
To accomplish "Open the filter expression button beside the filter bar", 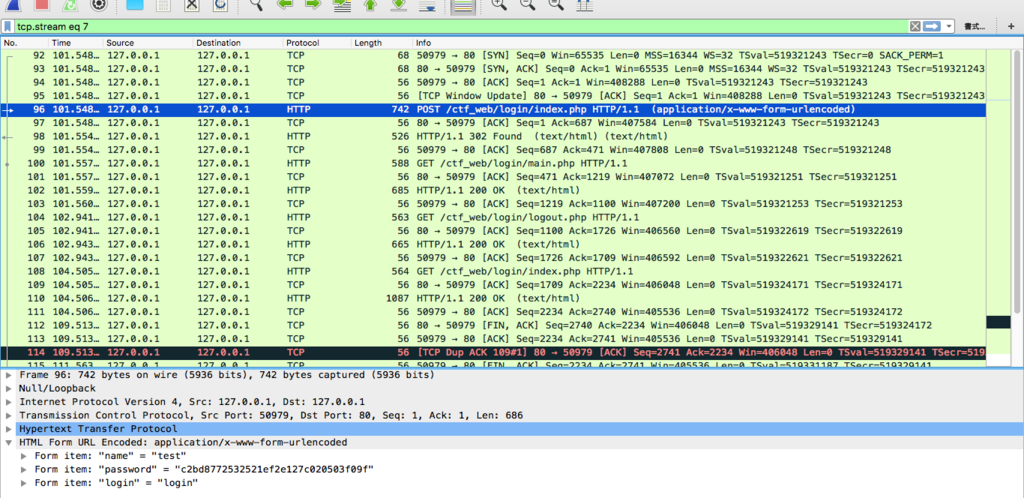I will coord(974,27).
